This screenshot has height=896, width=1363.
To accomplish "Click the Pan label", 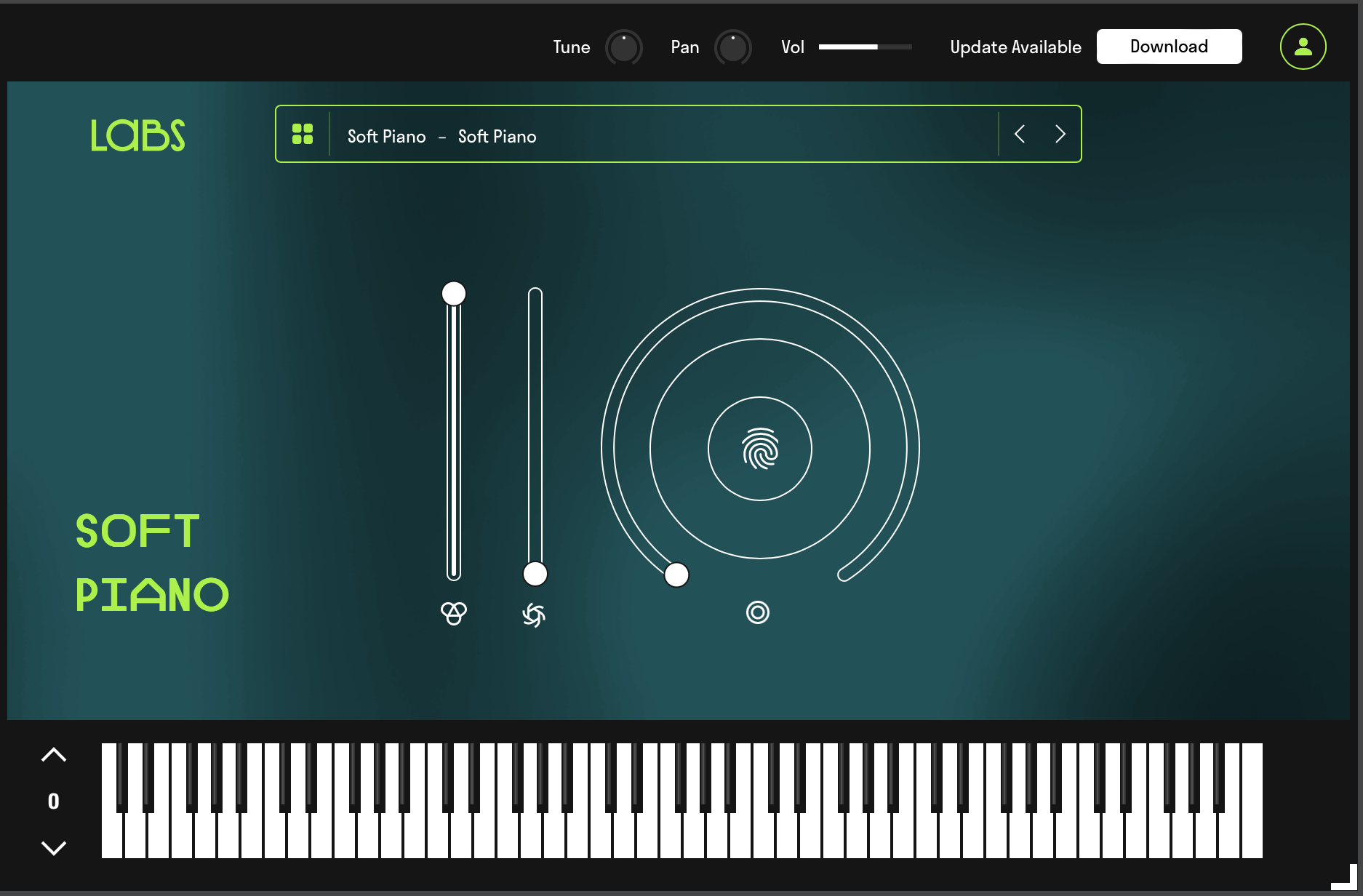I will coord(685,47).
